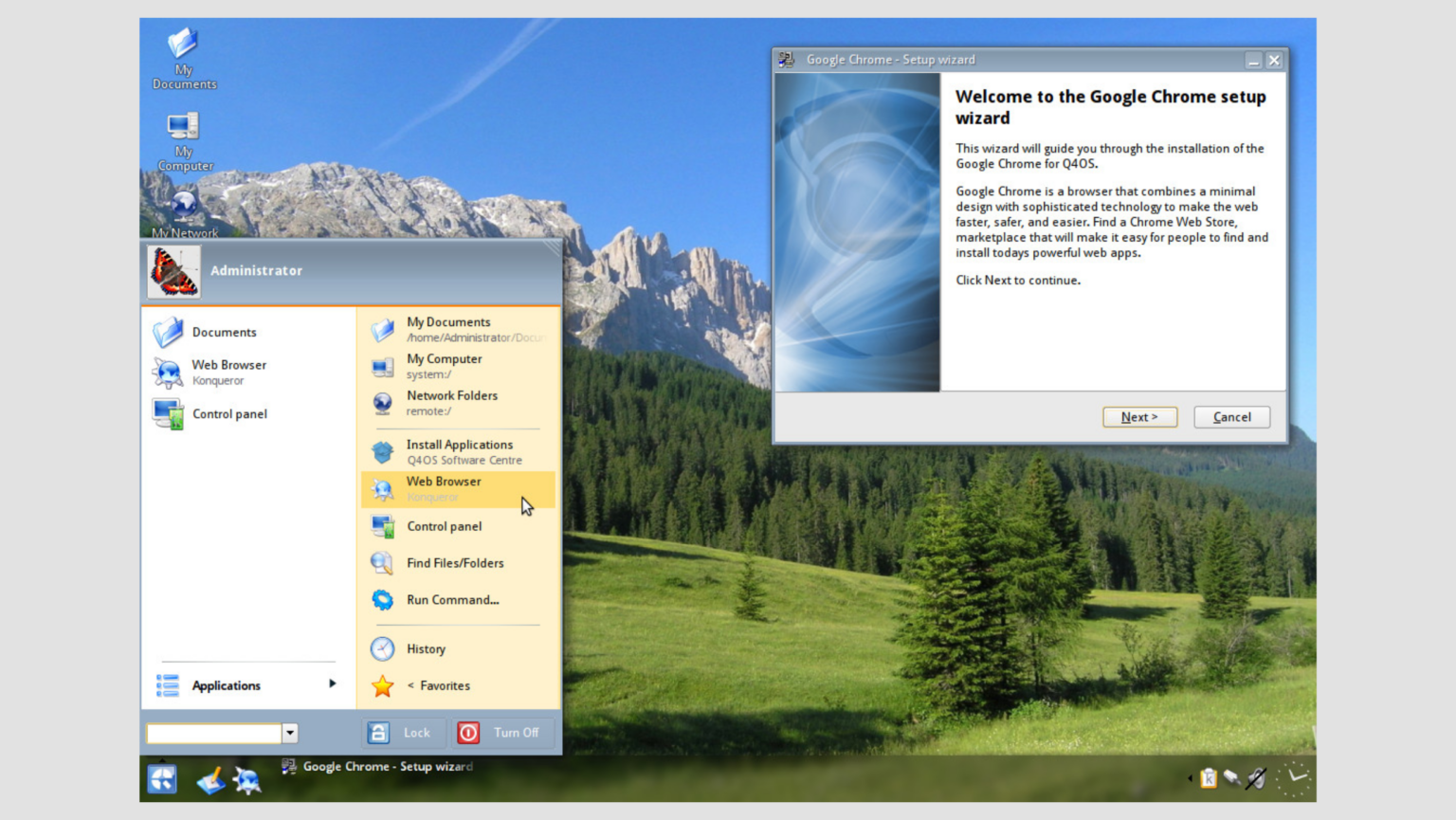Open Find Files/Folders from the menu
This screenshot has width=1456, height=820.
455,563
